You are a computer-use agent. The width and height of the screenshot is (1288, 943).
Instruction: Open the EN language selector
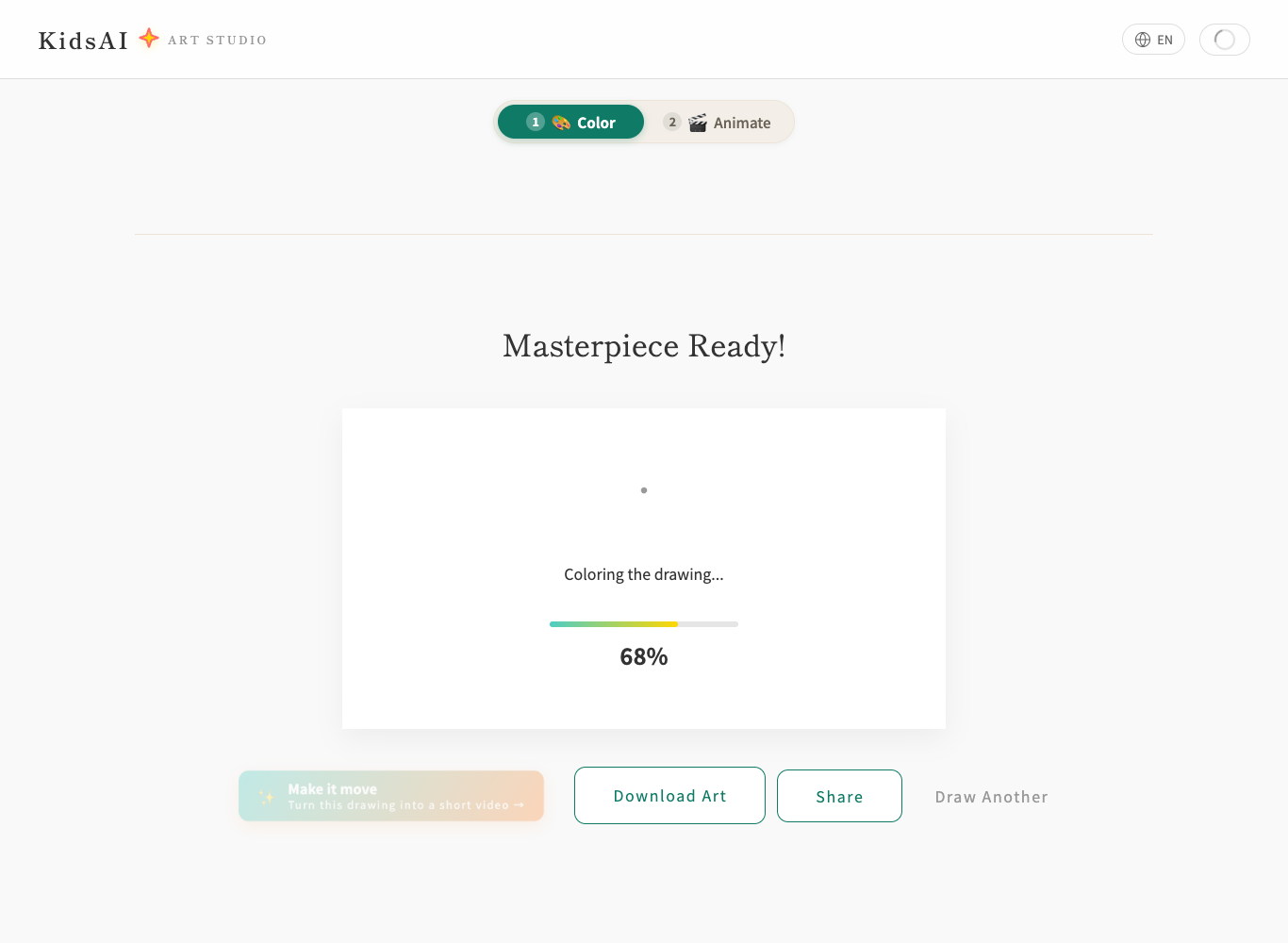click(x=1153, y=40)
